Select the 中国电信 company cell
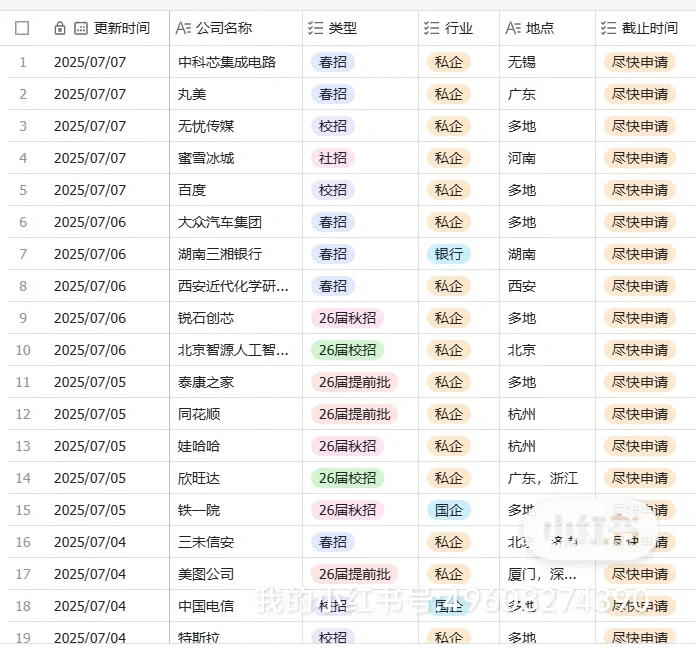Viewport: 696px width, 649px height. click(x=236, y=605)
